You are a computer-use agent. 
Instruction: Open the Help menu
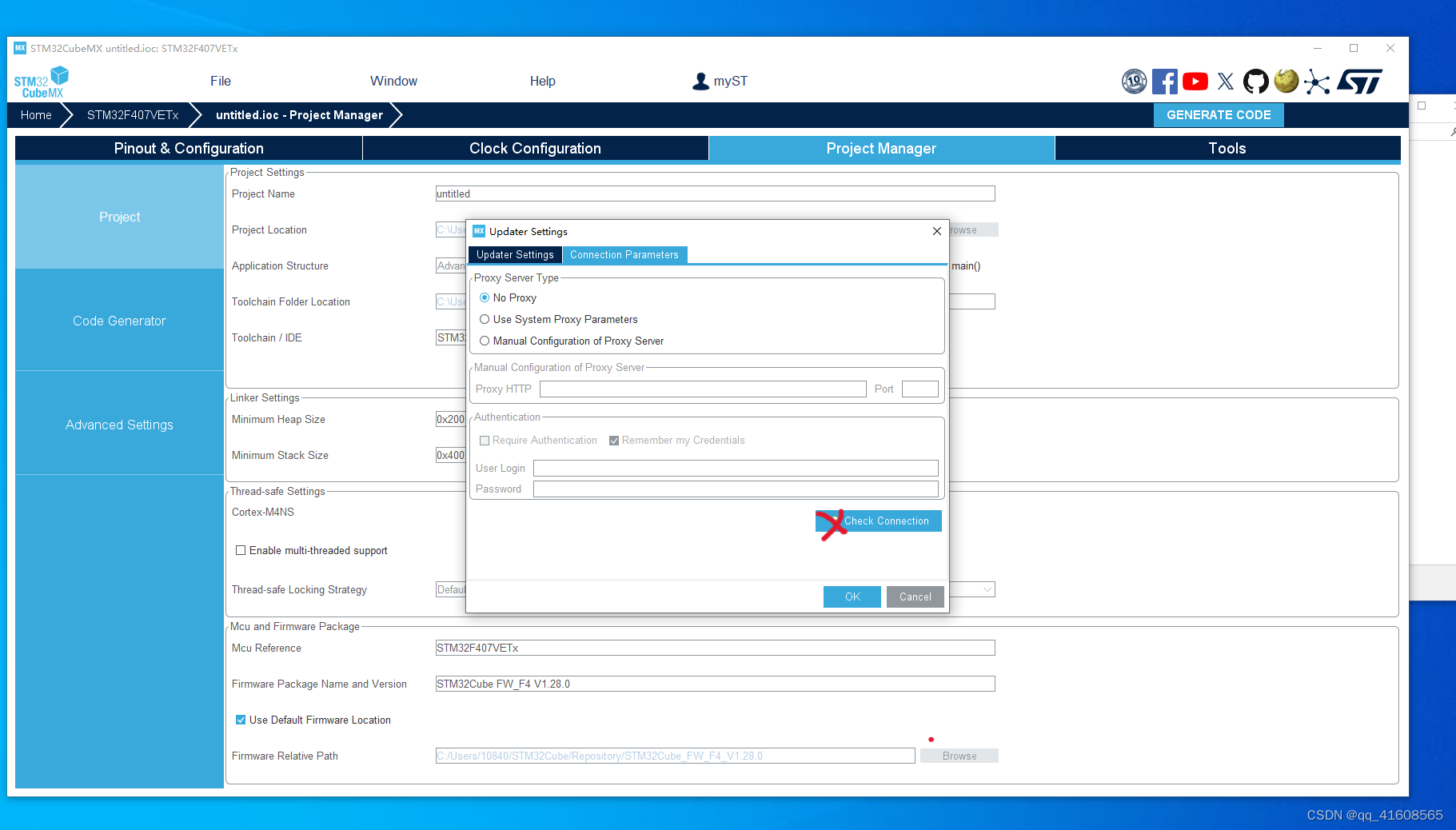pyautogui.click(x=542, y=81)
